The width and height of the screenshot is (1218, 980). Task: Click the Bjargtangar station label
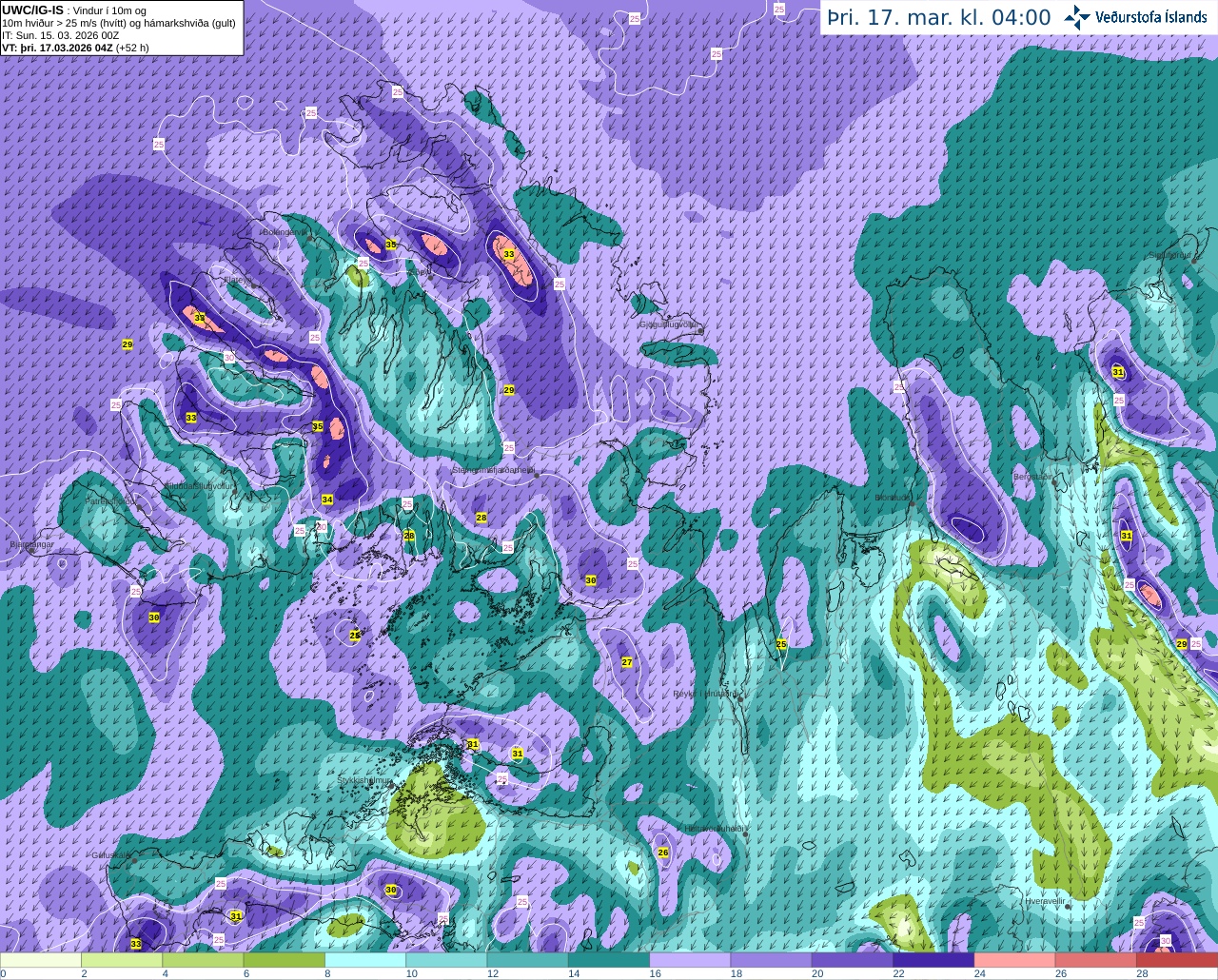pyautogui.click(x=31, y=544)
